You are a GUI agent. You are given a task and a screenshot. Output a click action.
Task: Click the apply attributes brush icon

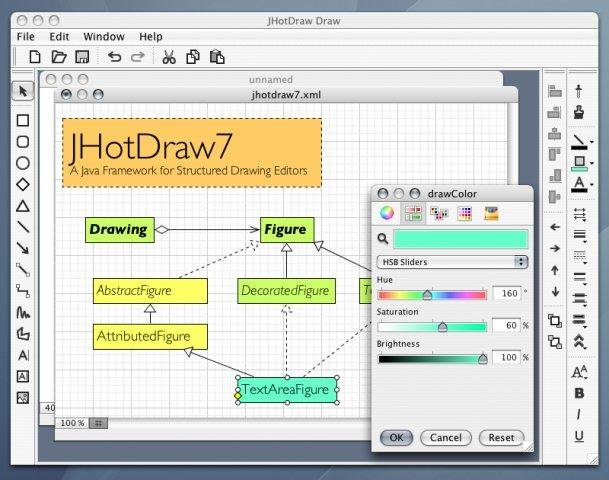click(579, 112)
